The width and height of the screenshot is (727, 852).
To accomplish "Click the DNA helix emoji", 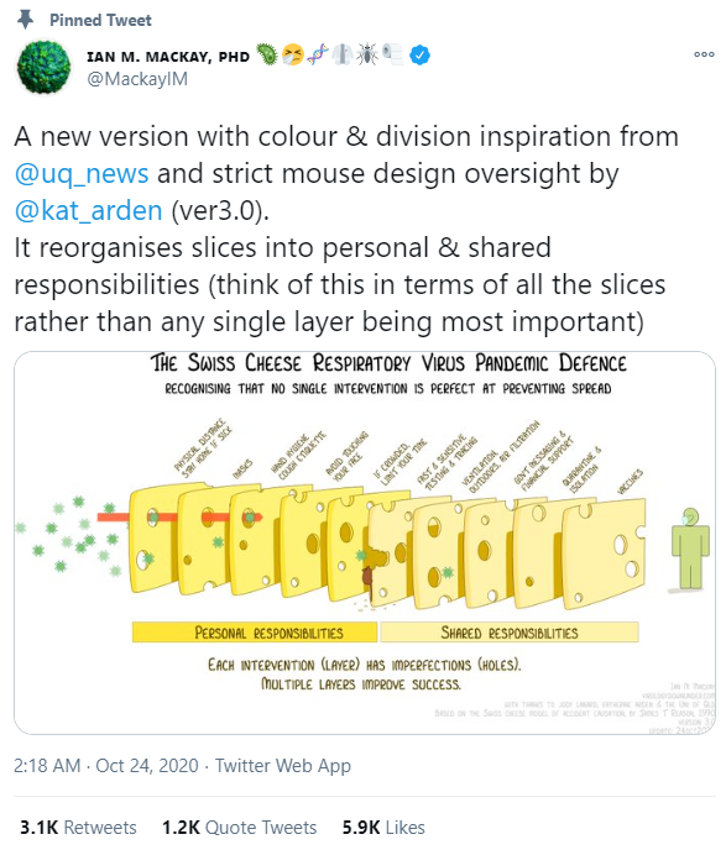I will pyautogui.click(x=317, y=54).
